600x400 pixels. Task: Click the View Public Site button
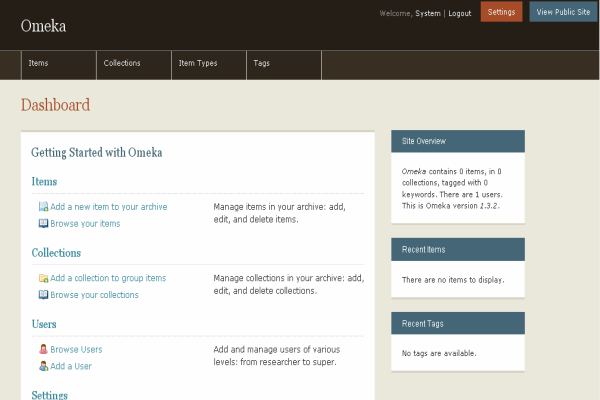click(563, 12)
